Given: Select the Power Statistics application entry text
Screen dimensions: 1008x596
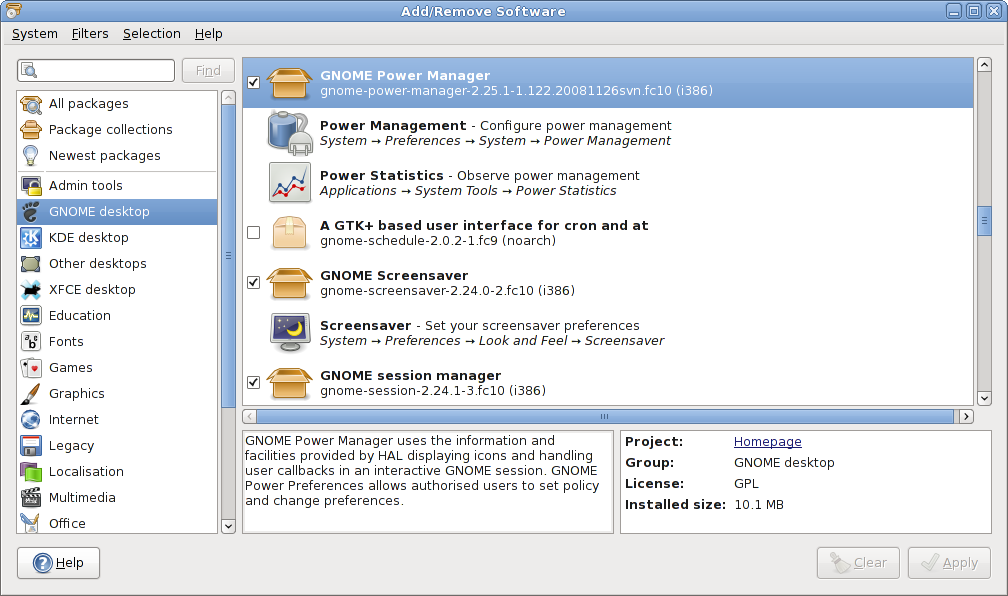Looking at the screenshot, I should point(480,183).
